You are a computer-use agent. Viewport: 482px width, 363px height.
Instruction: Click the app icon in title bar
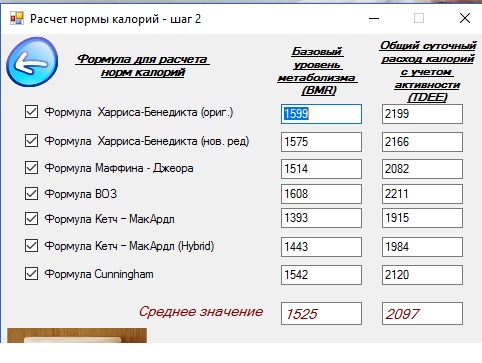(17, 18)
